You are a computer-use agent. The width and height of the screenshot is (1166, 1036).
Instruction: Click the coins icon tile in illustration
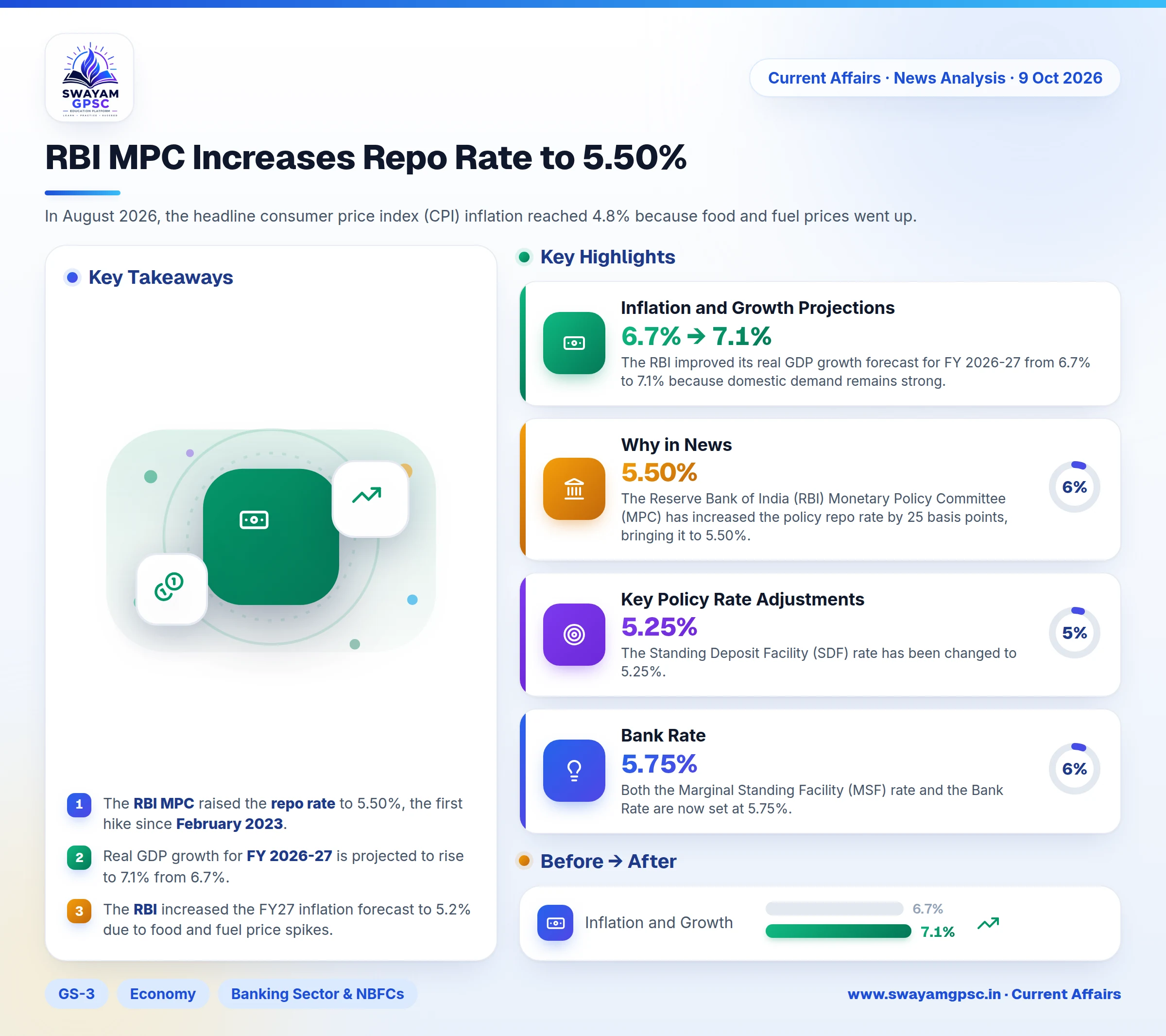click(171, 589)
